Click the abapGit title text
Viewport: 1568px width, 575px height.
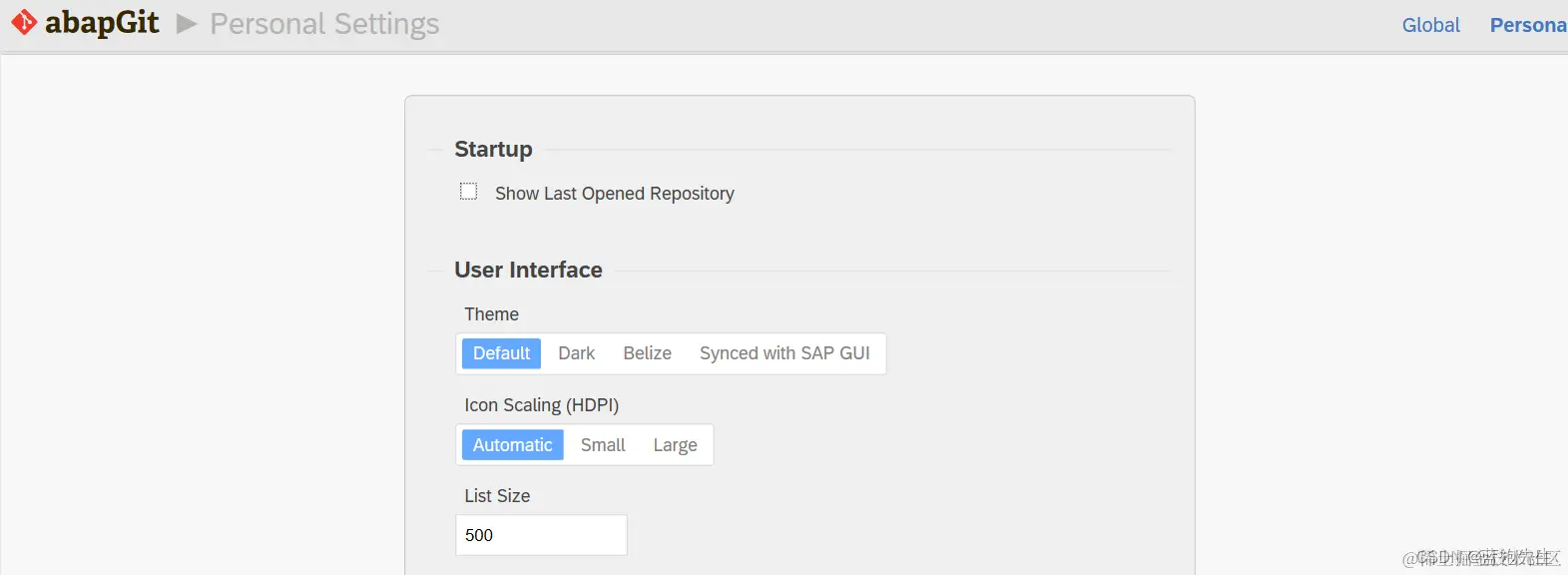click(102, 23)
